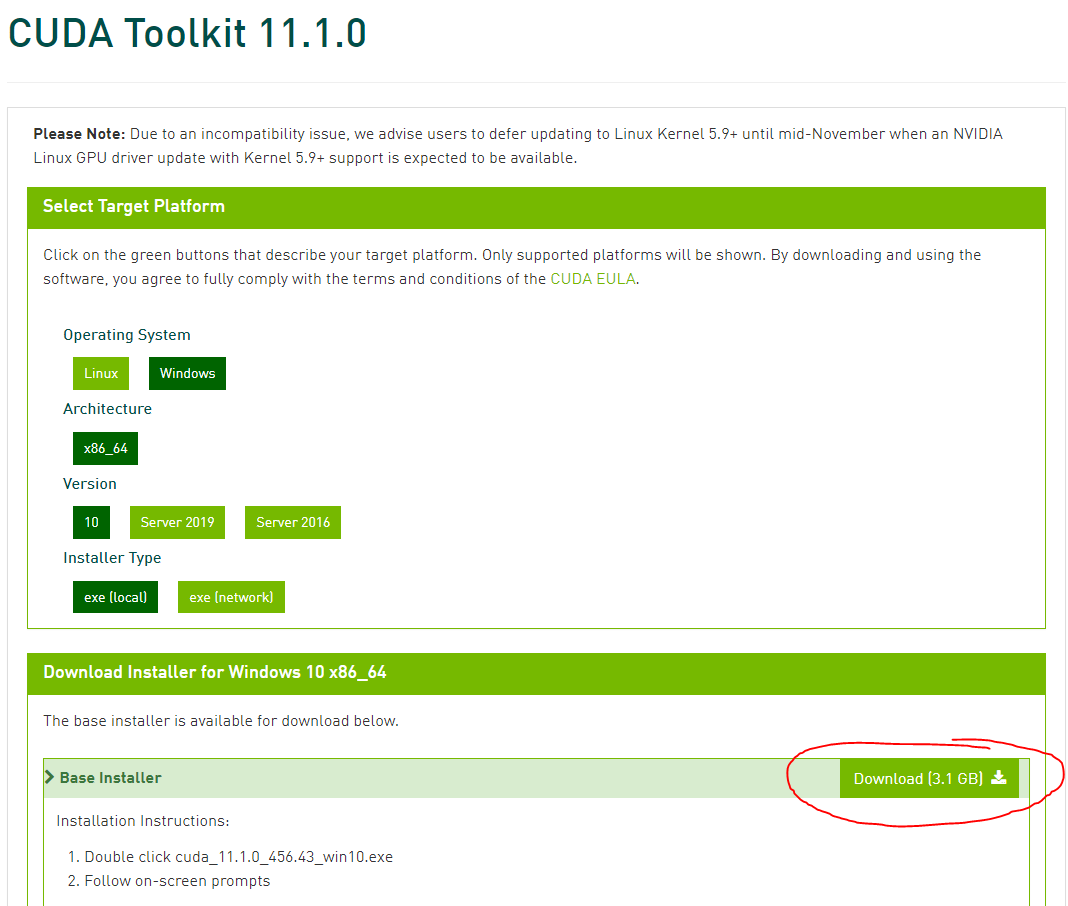
Task: Click the Download Installer for Windows 10 header
Action: click(536, 674)
